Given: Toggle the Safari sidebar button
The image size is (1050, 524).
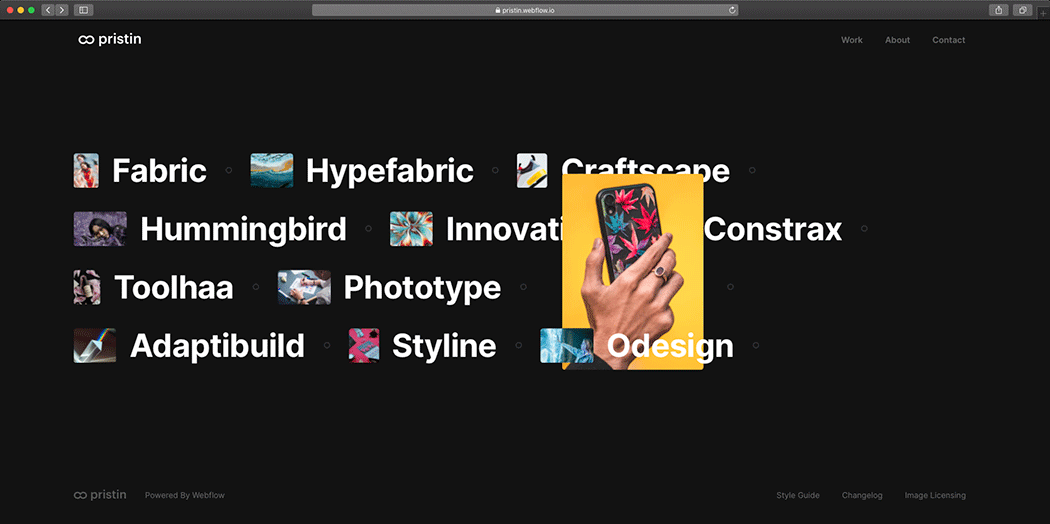Looking at the screenshot, I should [84, 10].
